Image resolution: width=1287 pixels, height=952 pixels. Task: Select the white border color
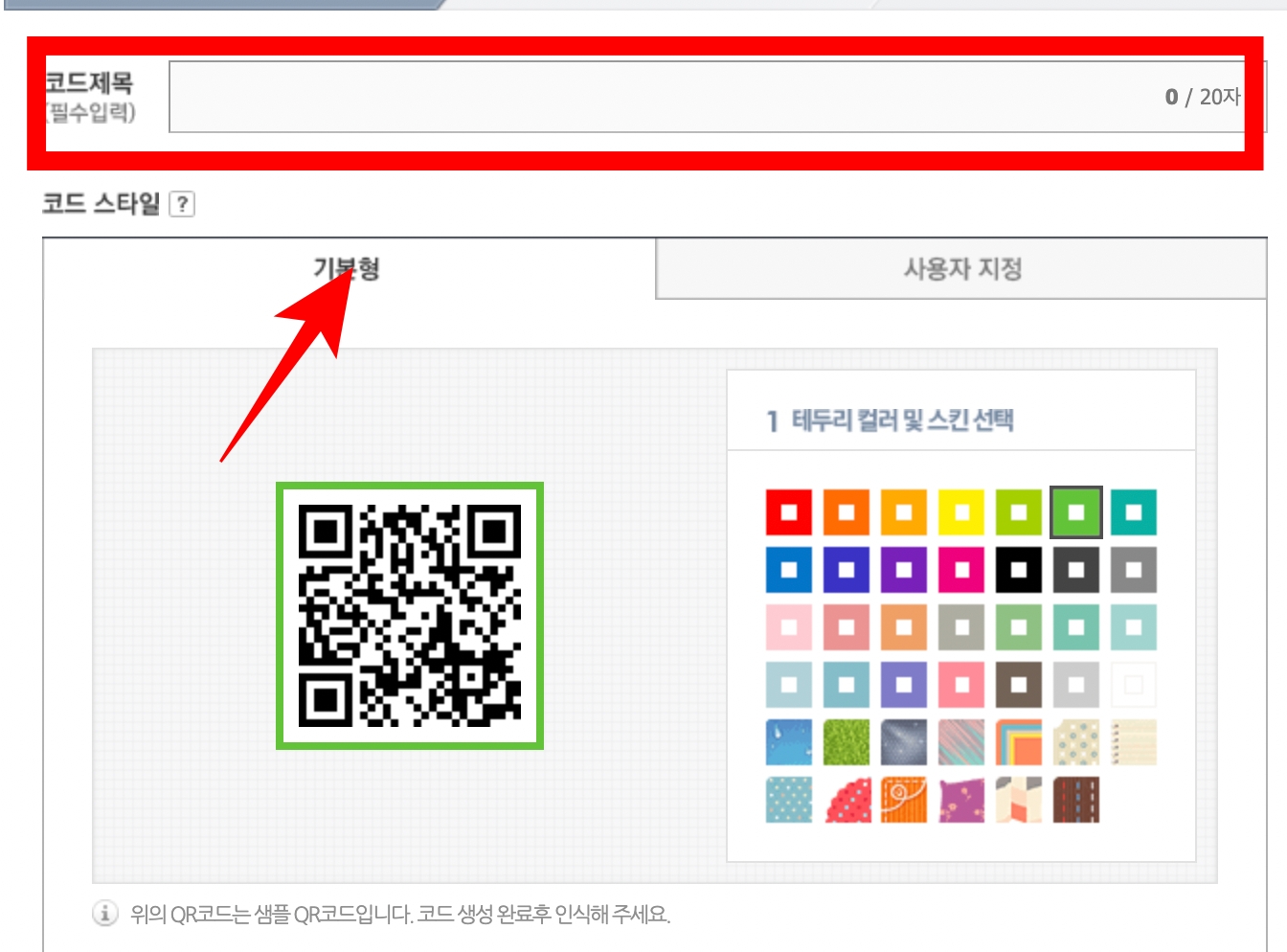1134,685
